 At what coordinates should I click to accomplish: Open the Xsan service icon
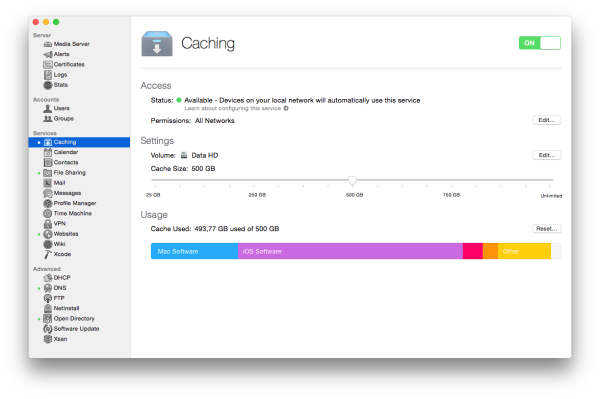[47, 339]
